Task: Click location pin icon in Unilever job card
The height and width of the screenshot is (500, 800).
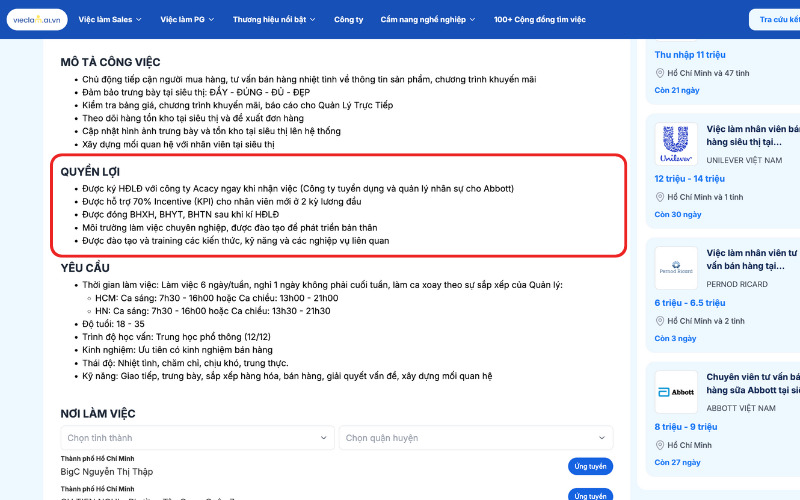Action: (660, 196)
